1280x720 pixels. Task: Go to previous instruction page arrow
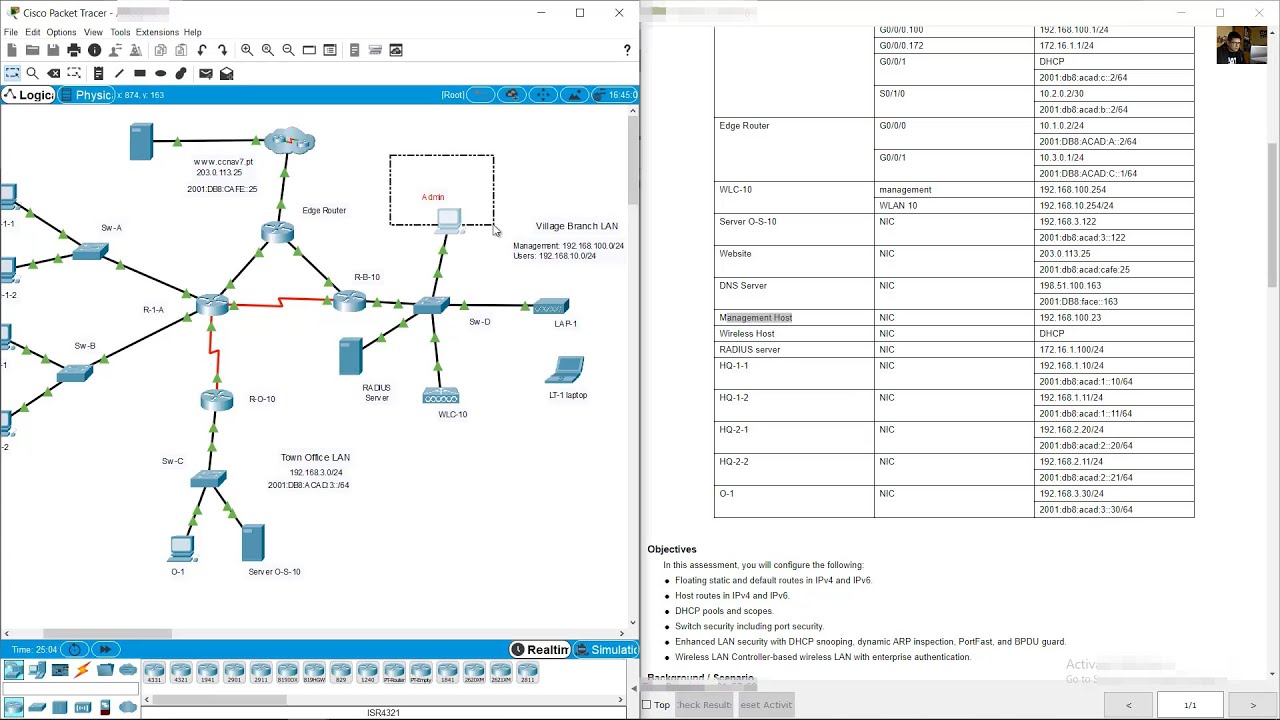click(1128, 705)
